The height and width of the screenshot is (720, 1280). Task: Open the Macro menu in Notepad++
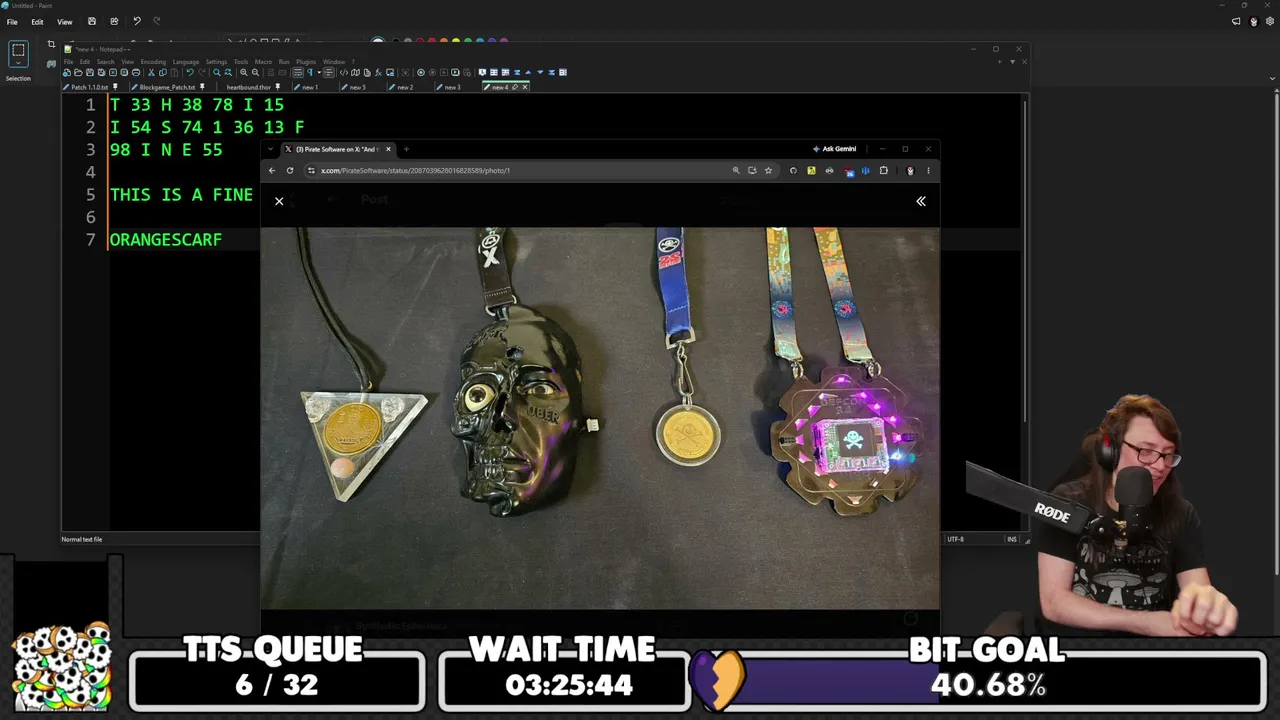click(263, 62)
